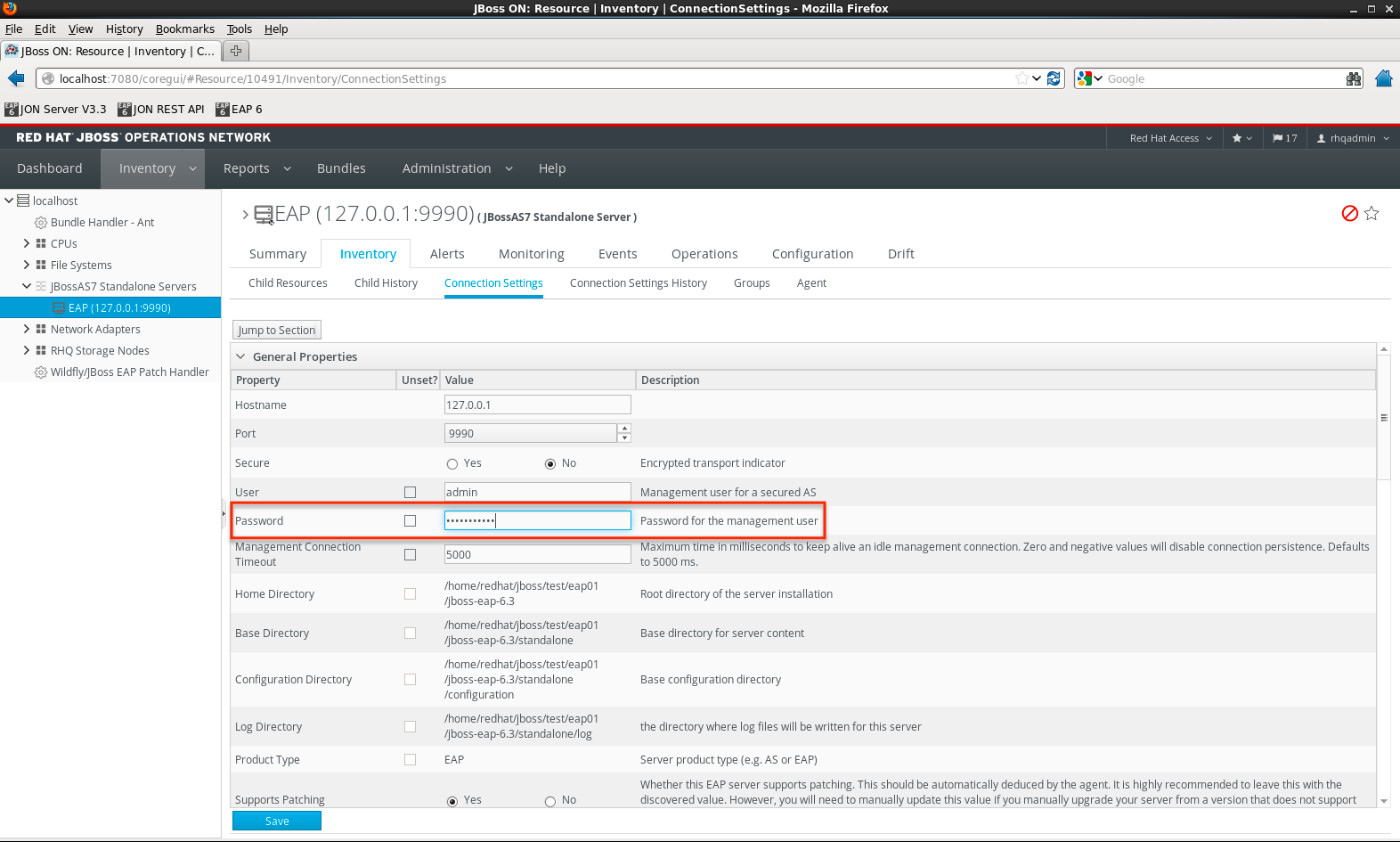1400x842 pixels.
Task: Expand the RHQ Storage Nodes node
Action: pos(27,350)
